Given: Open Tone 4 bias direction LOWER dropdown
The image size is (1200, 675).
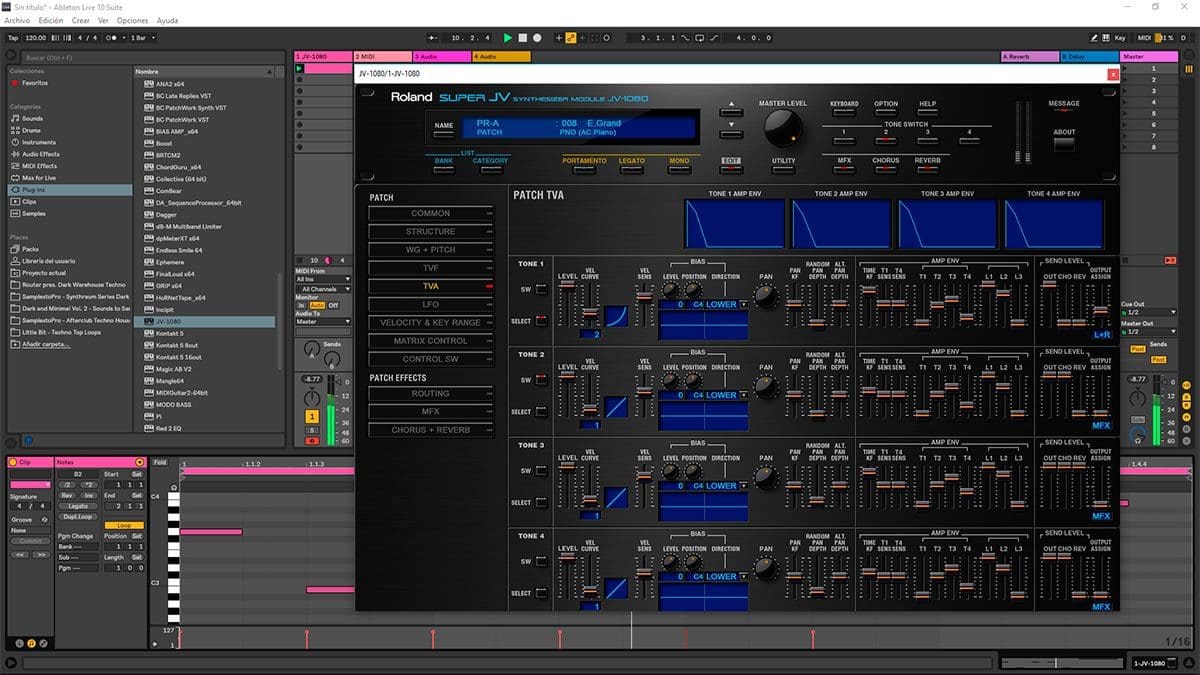Looking at the screenshot, I should pyautogui.click(x=727, y=577).
